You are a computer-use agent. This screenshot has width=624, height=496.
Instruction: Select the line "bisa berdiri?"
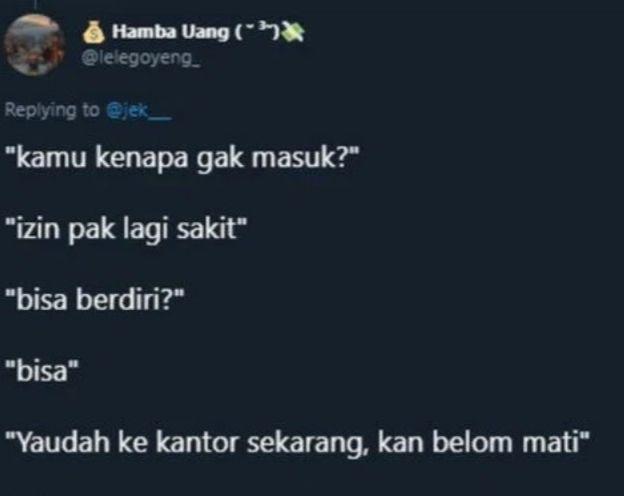coord(96,299)
